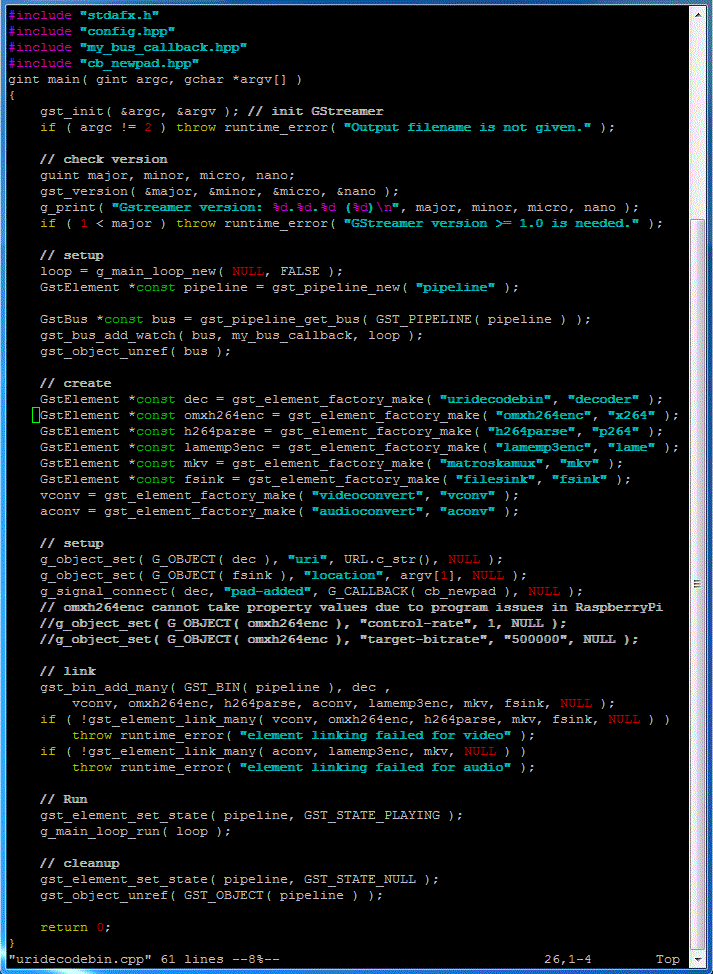713x974 pixels.
Task: Click the vertical scrollbar thumb grip
Action: pyautogui.click(x=697, y=584)
